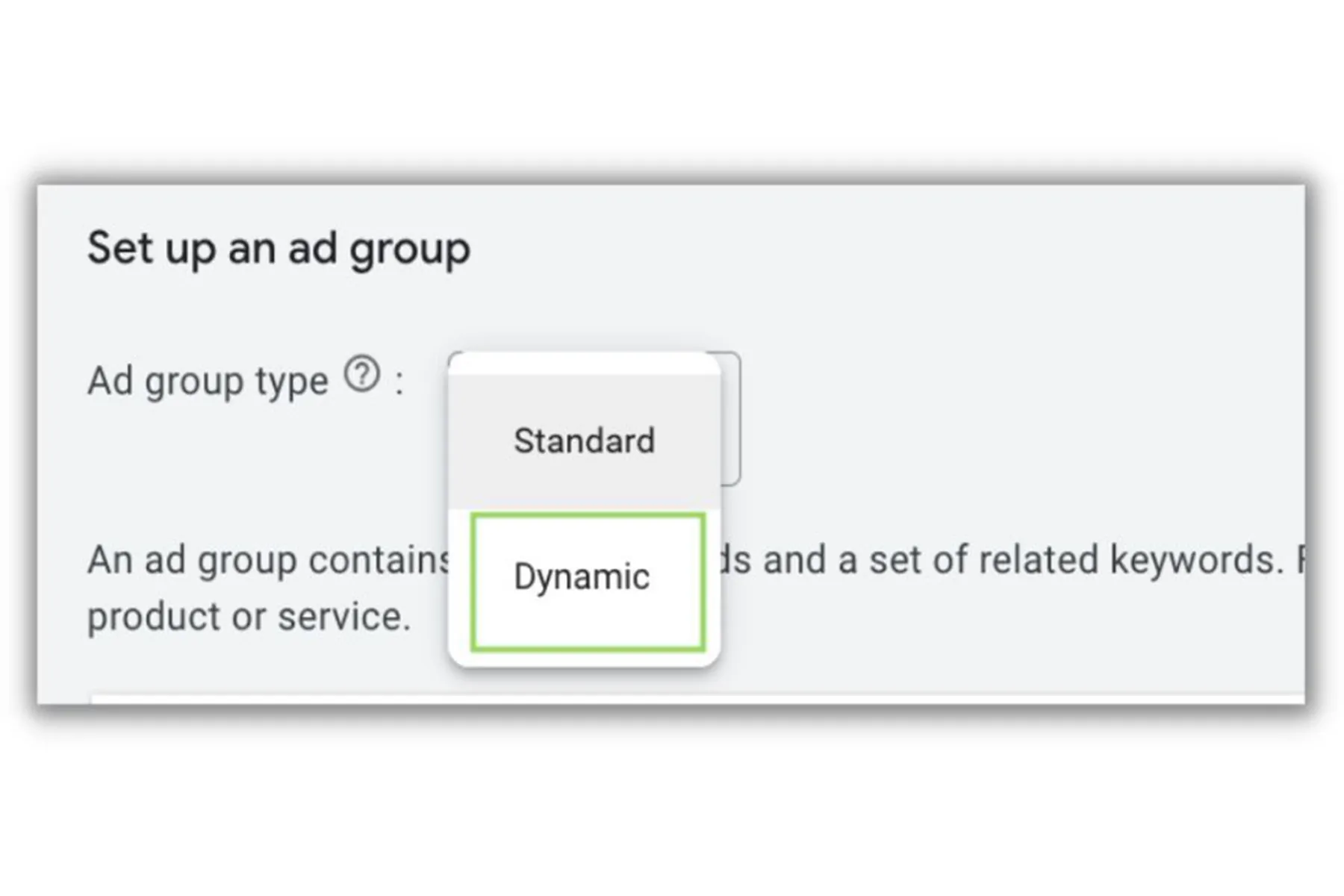Click the "Ad group type" label text
Screen dimensions: 1344x896
pyautogui.click(x=208, y=382)
